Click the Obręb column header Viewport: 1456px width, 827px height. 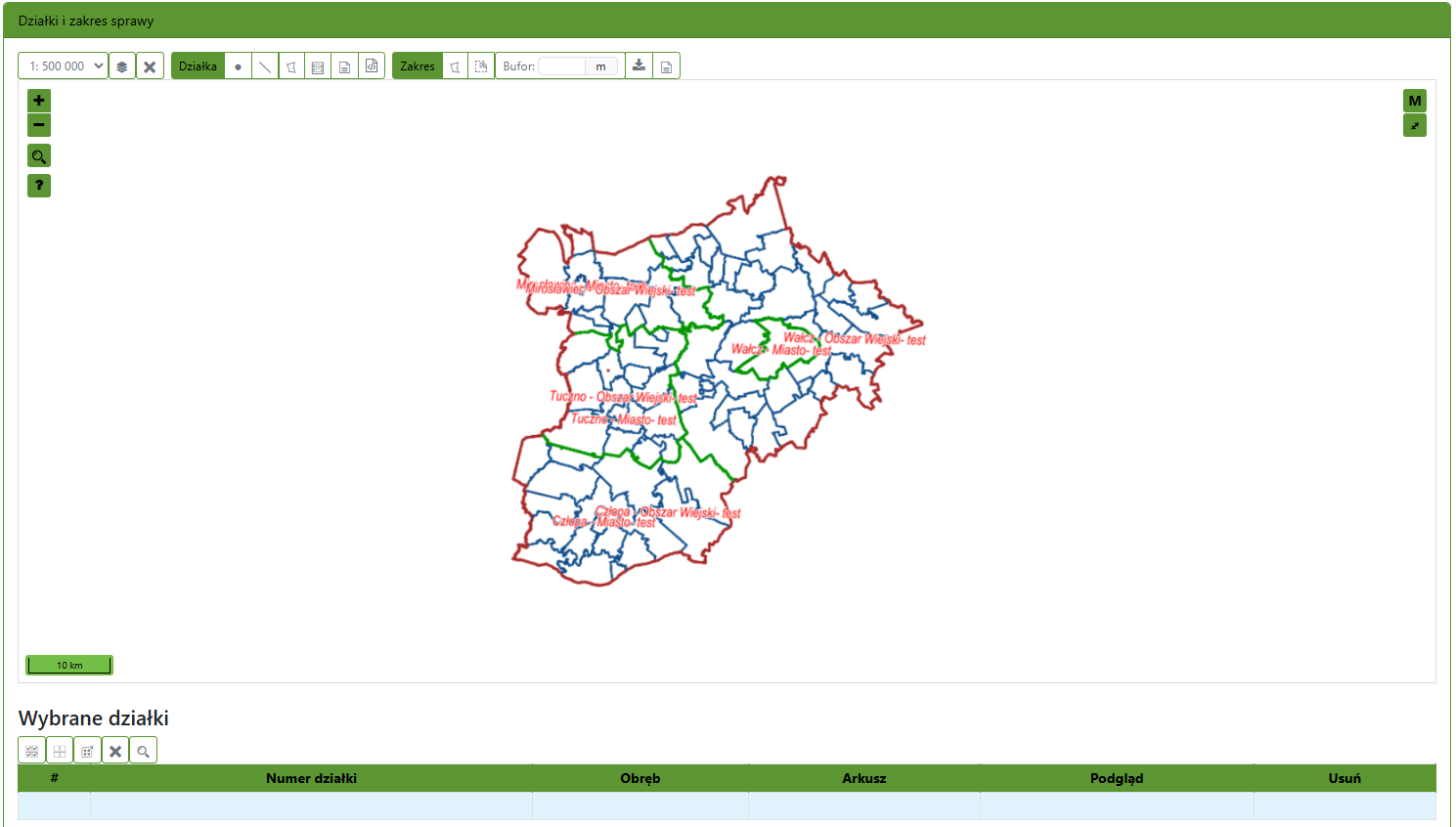click(640, 778)
